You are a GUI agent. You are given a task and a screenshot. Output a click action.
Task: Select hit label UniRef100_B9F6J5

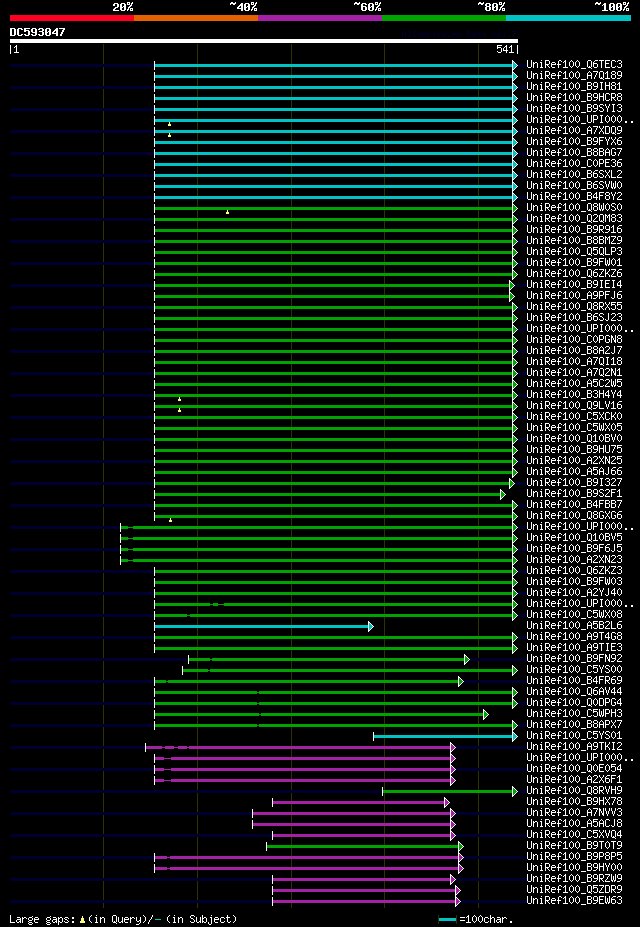click(574, 549)
